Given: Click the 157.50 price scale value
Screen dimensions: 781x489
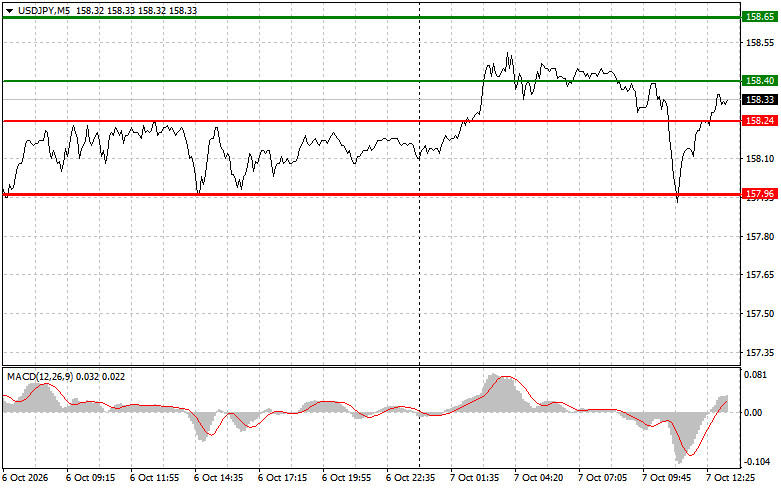Looking at the screenshot, I should 760,314.
